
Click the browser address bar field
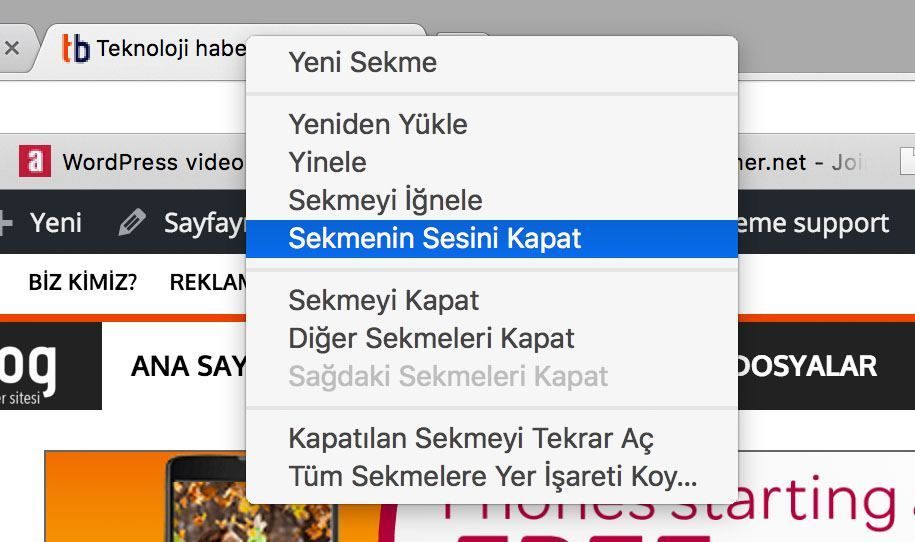pos(120,105)
